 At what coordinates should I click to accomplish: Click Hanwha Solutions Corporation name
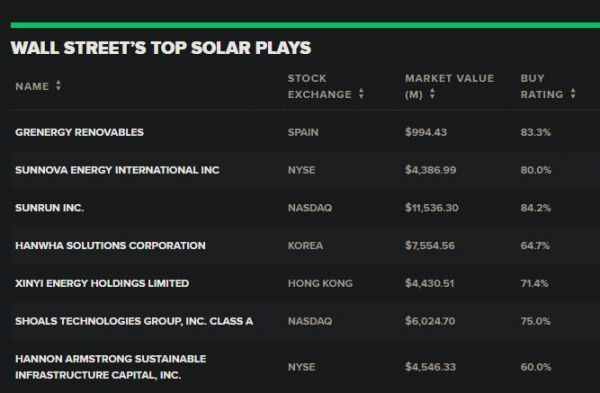pos(110,245)
